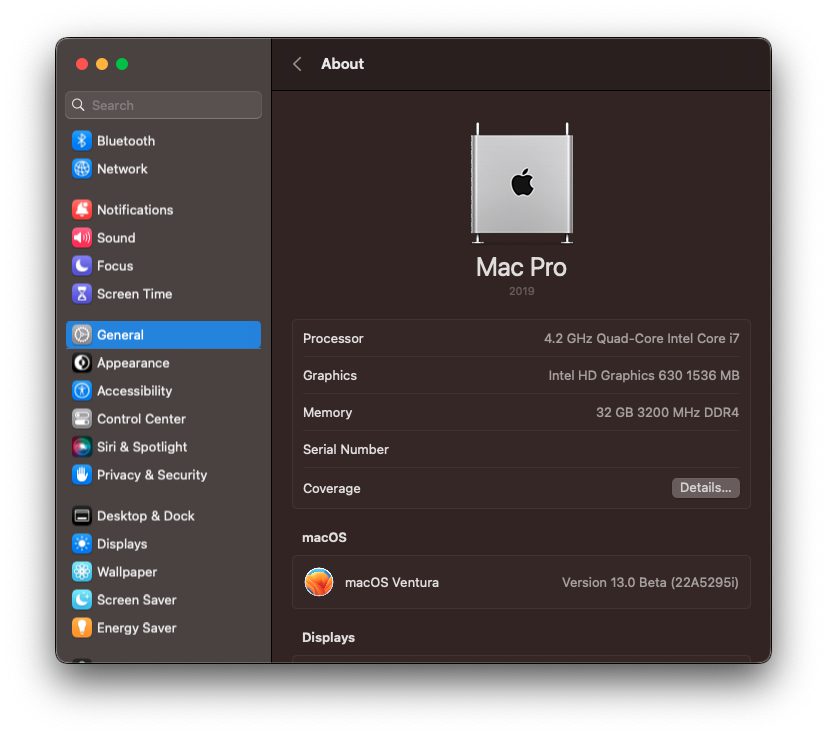Click the Displays sun icon

click(x=82, y=543)
